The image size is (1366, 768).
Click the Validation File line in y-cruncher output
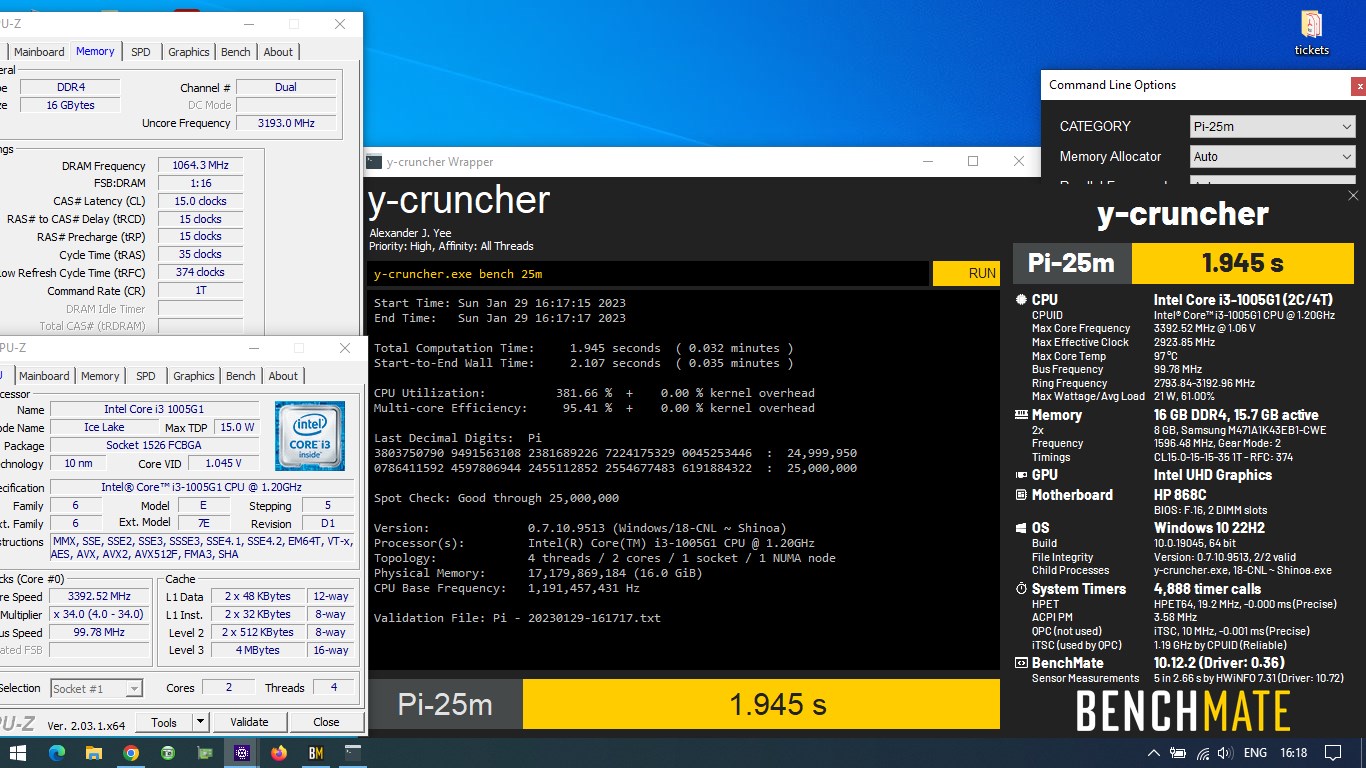click(x=517, y=618)
